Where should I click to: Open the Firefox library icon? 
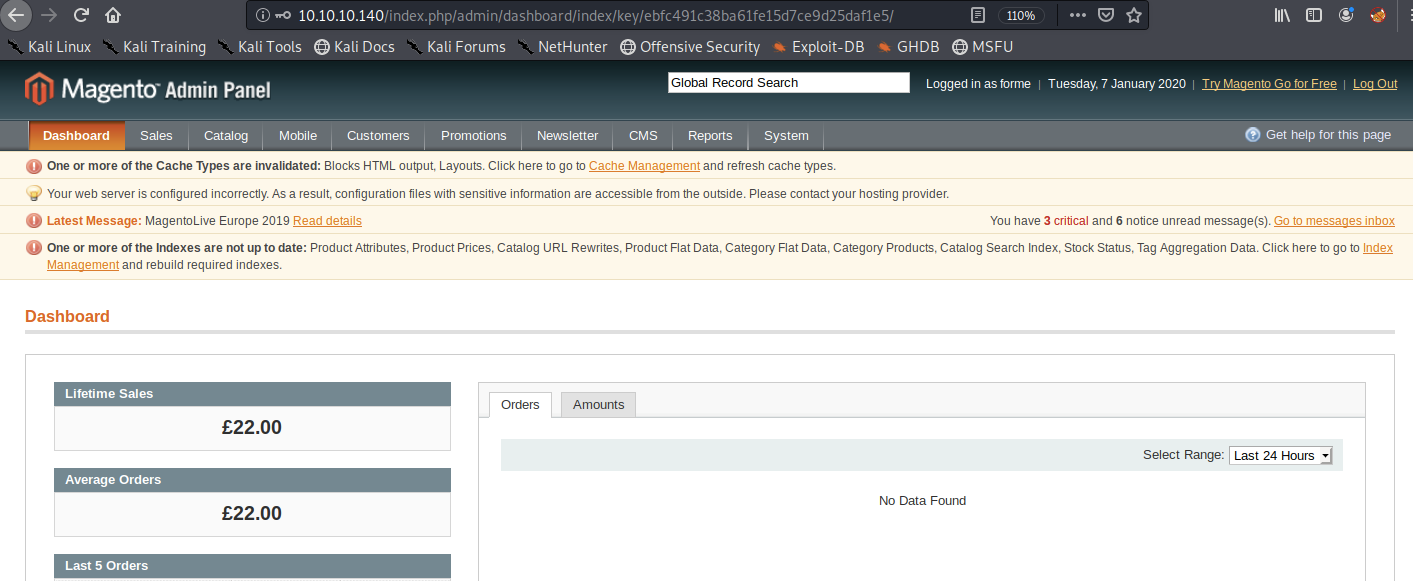tap(1282, 15)
